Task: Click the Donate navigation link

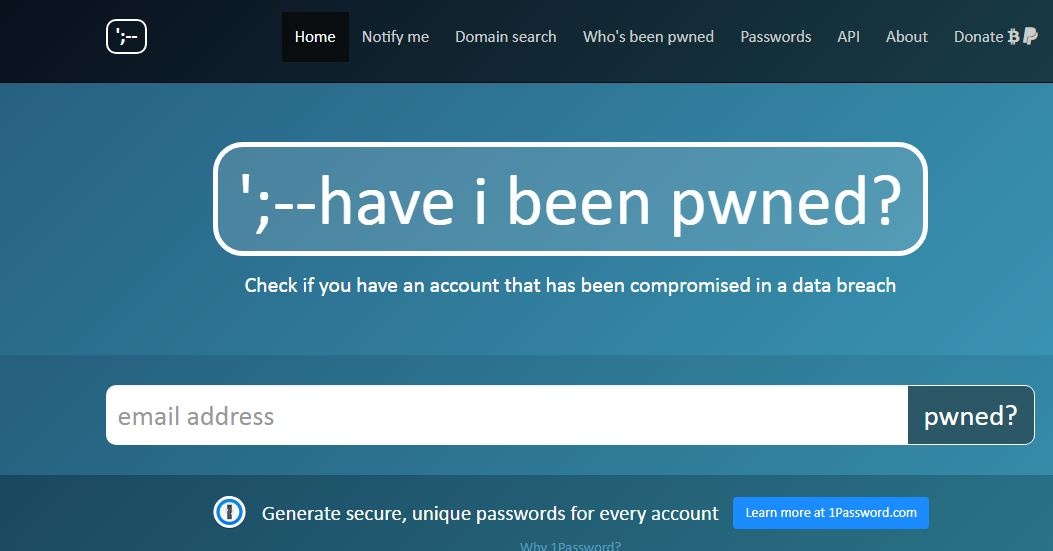Action: (x=978, y=37)
